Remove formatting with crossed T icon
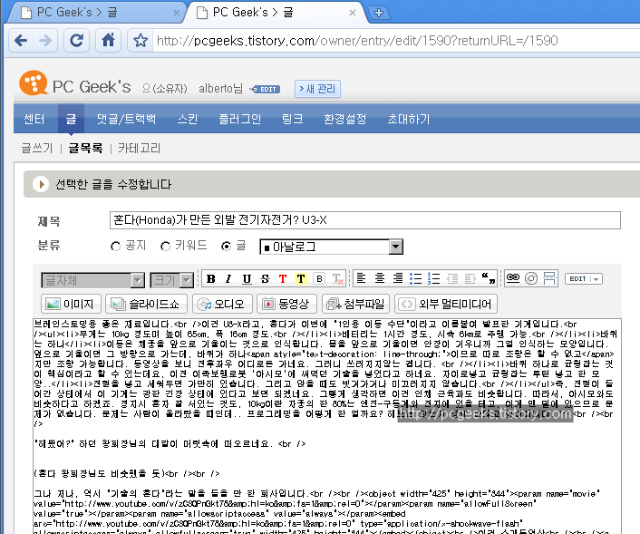The height and width of the screenshot is (534, 640). (338, 279)
